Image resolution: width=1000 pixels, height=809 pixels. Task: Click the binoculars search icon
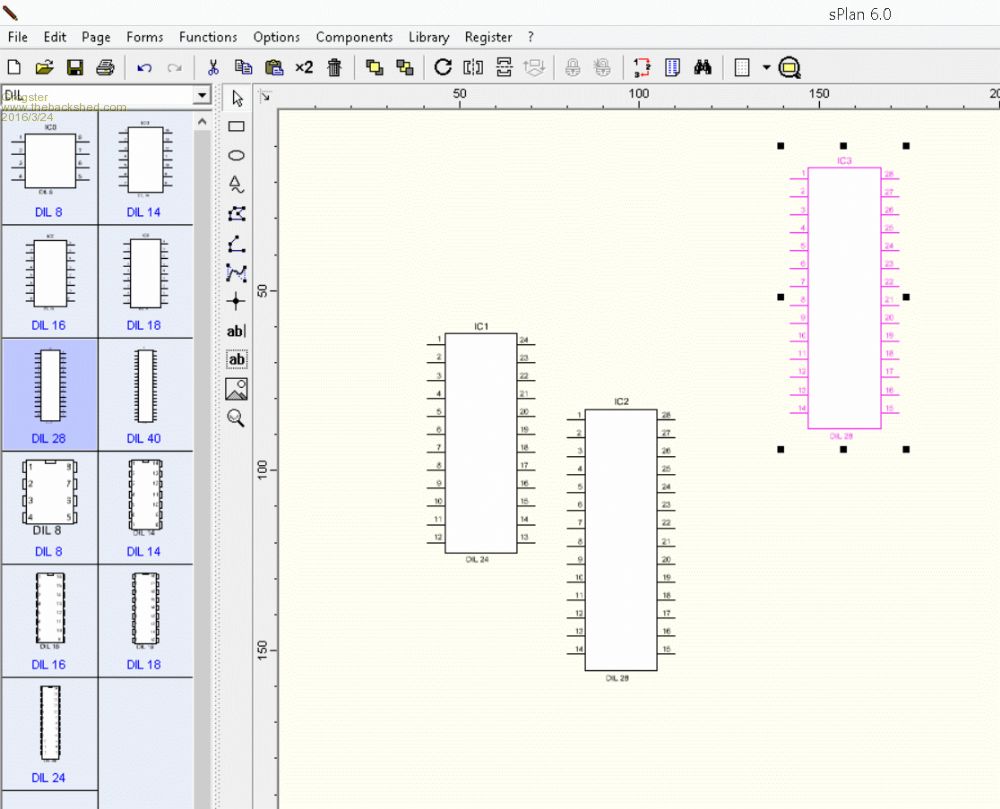pos(703,68)
